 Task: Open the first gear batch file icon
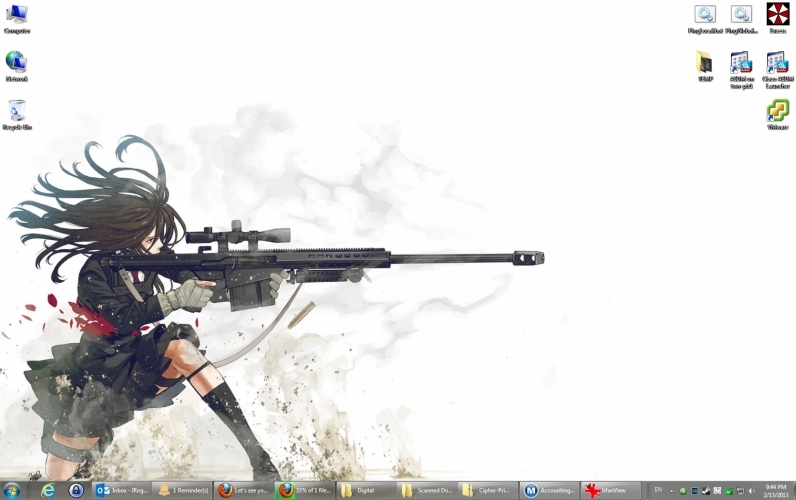705,19
